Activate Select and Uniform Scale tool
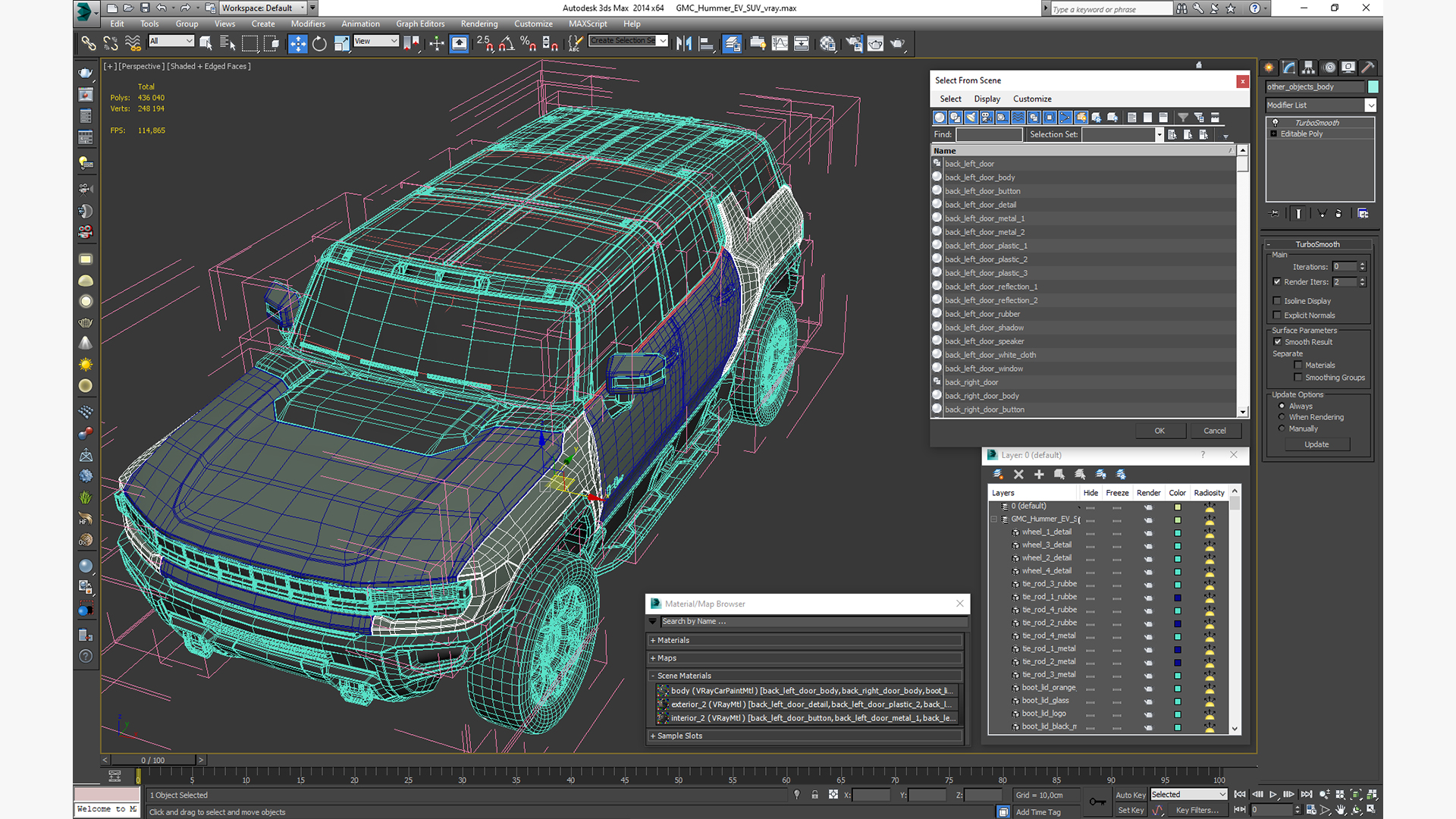 coord(341,43)
